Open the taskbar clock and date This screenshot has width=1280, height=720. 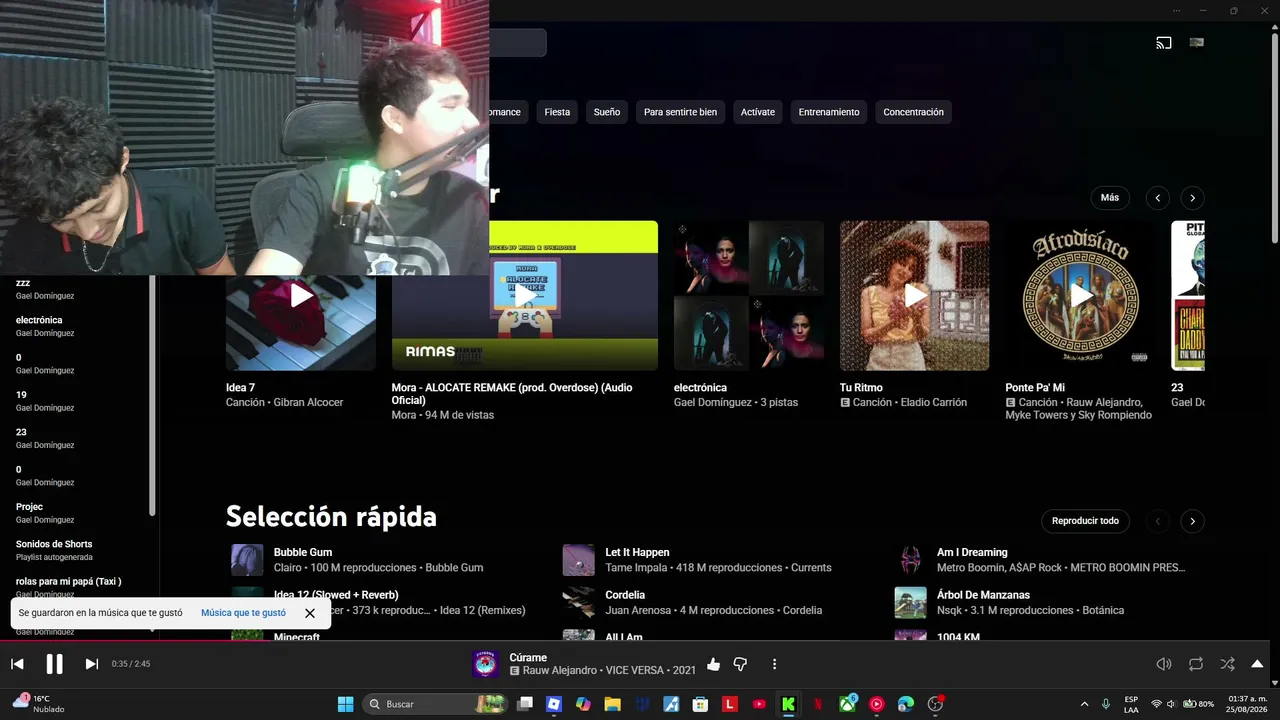1248,704
